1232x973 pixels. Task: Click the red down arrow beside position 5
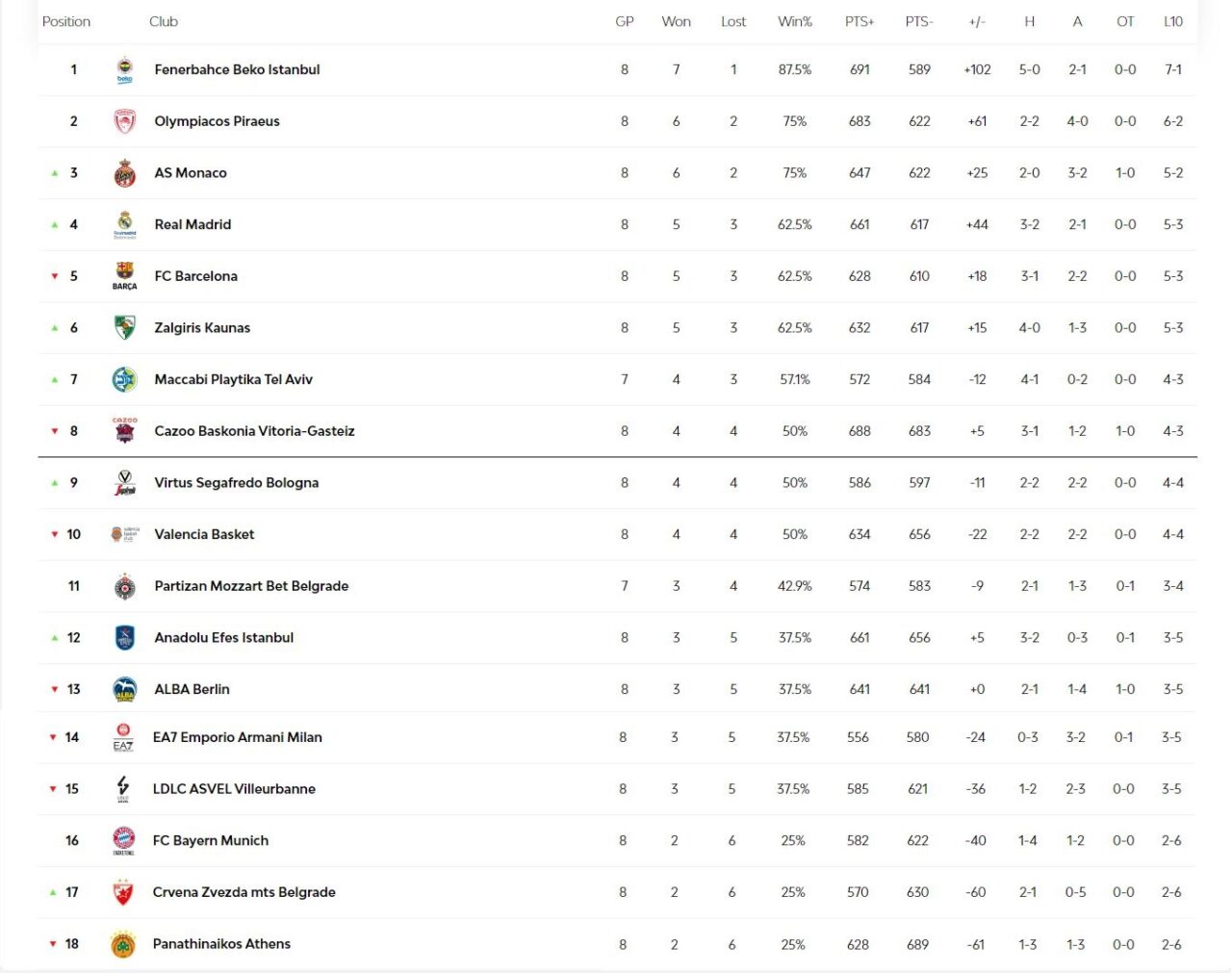[x=55, y=276]
